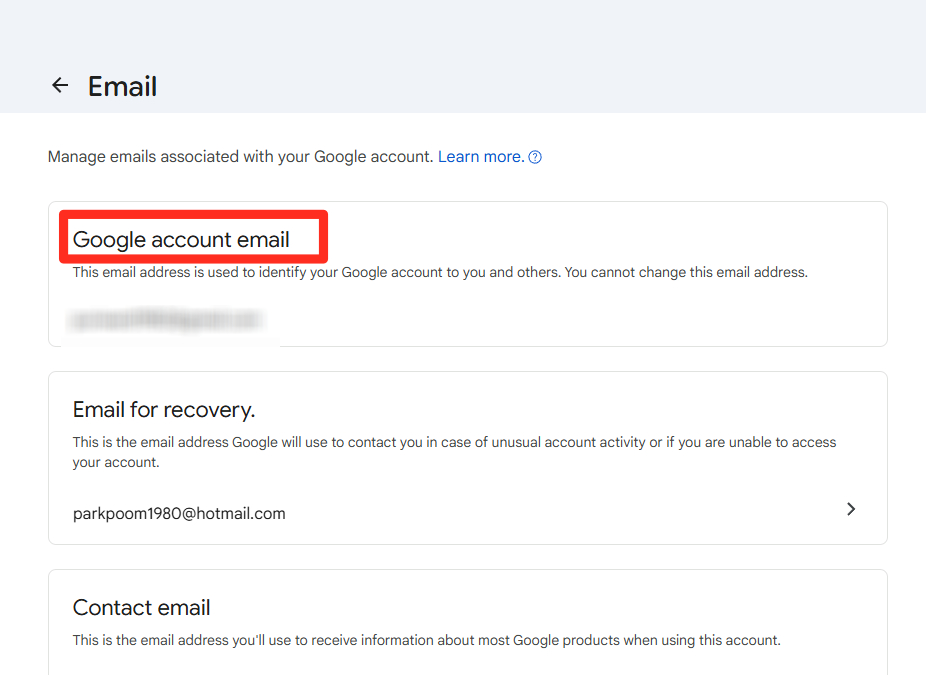
Task: Click the Contact email description about Google products
Action: pyautogui.click(x=426, y=640)
